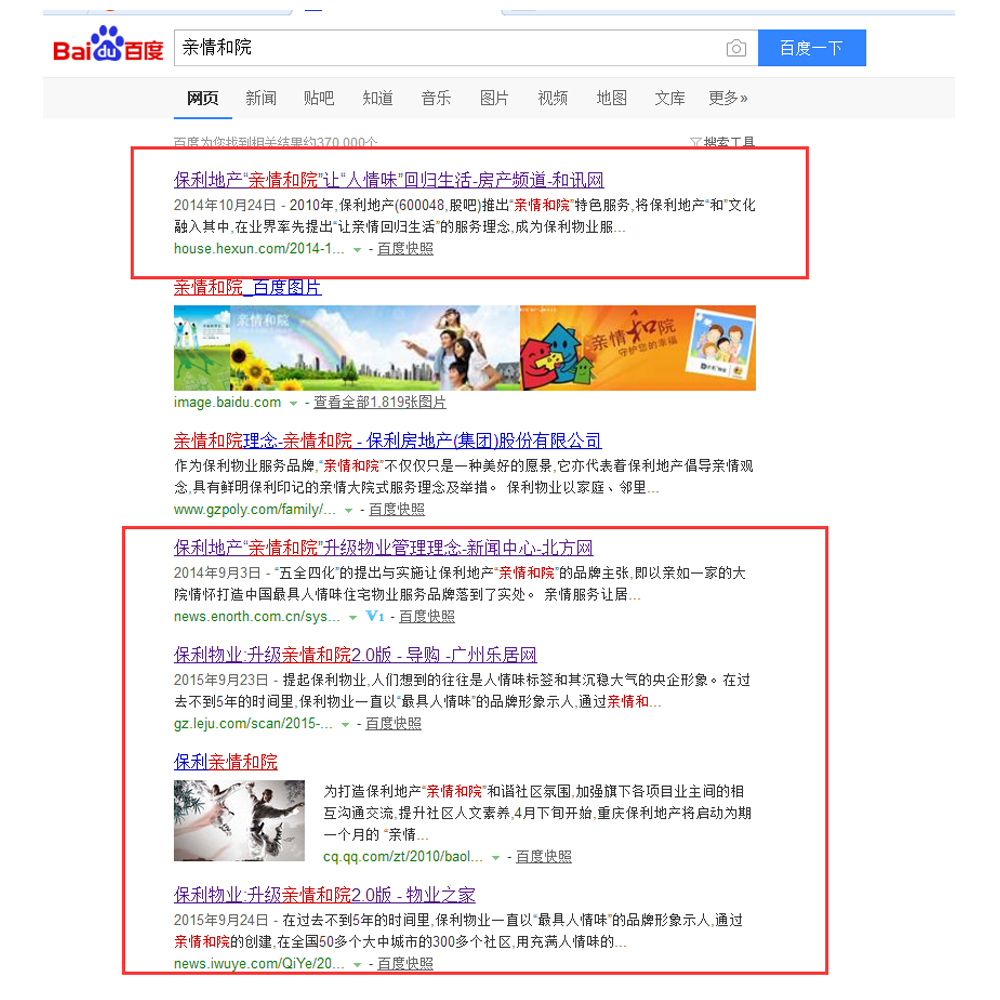Switch to the 新闻 tab
Image resolution: width=1000 pixels, height=1000 pixels.
pyautogui.click(x=261, y=98)
